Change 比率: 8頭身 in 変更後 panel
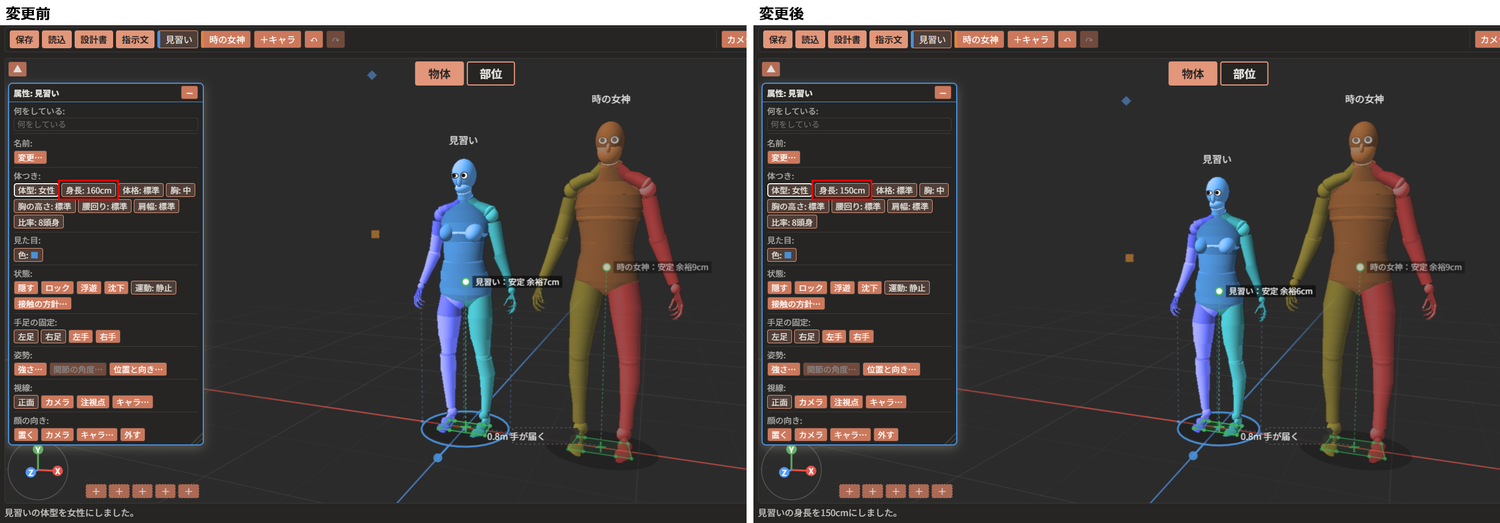The width and height of the screenshot is (1500, 523). click(x=792, y=222)
